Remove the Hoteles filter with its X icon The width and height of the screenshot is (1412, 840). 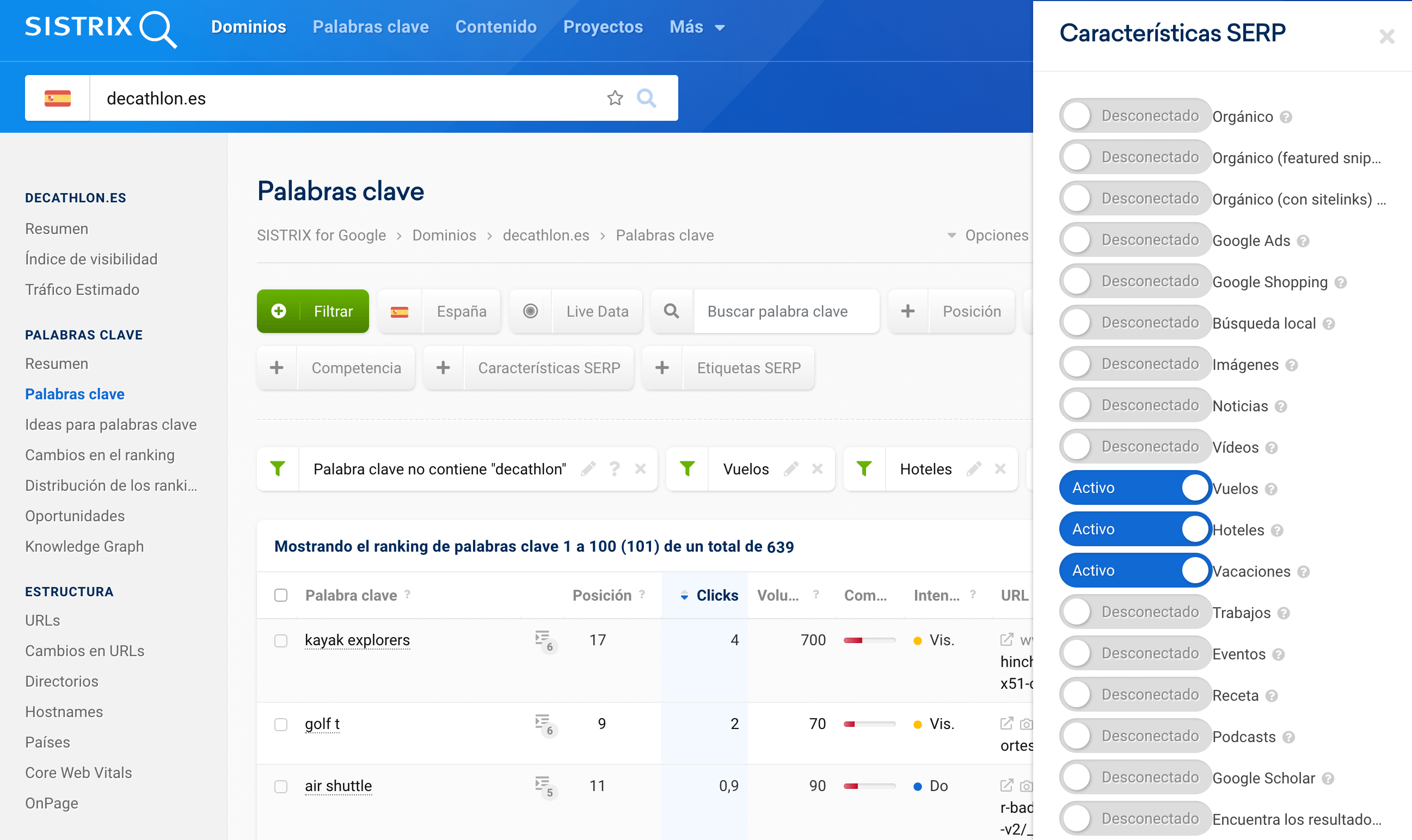(1000, 468)
